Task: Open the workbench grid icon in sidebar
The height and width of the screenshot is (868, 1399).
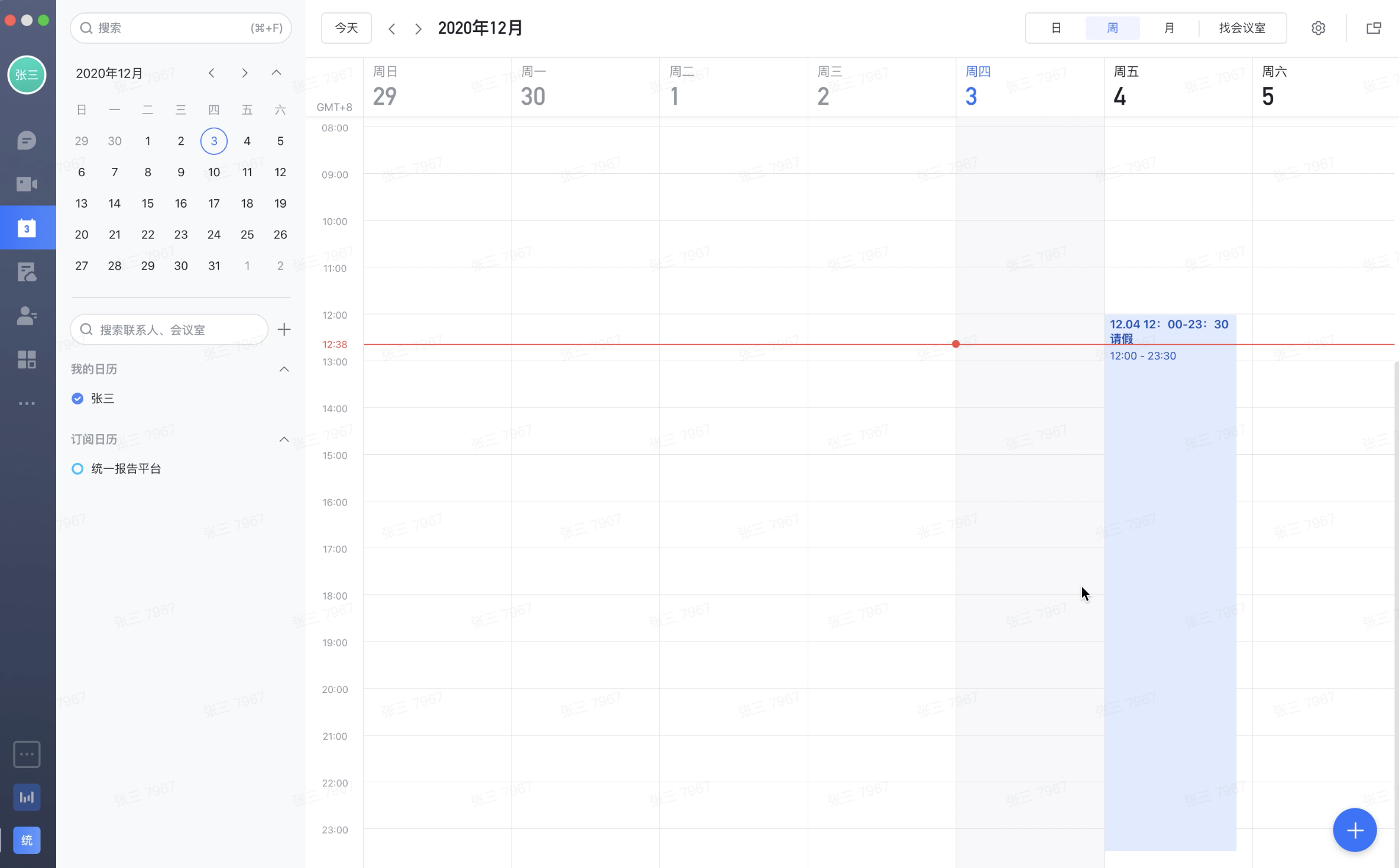Action: point(27,359)
